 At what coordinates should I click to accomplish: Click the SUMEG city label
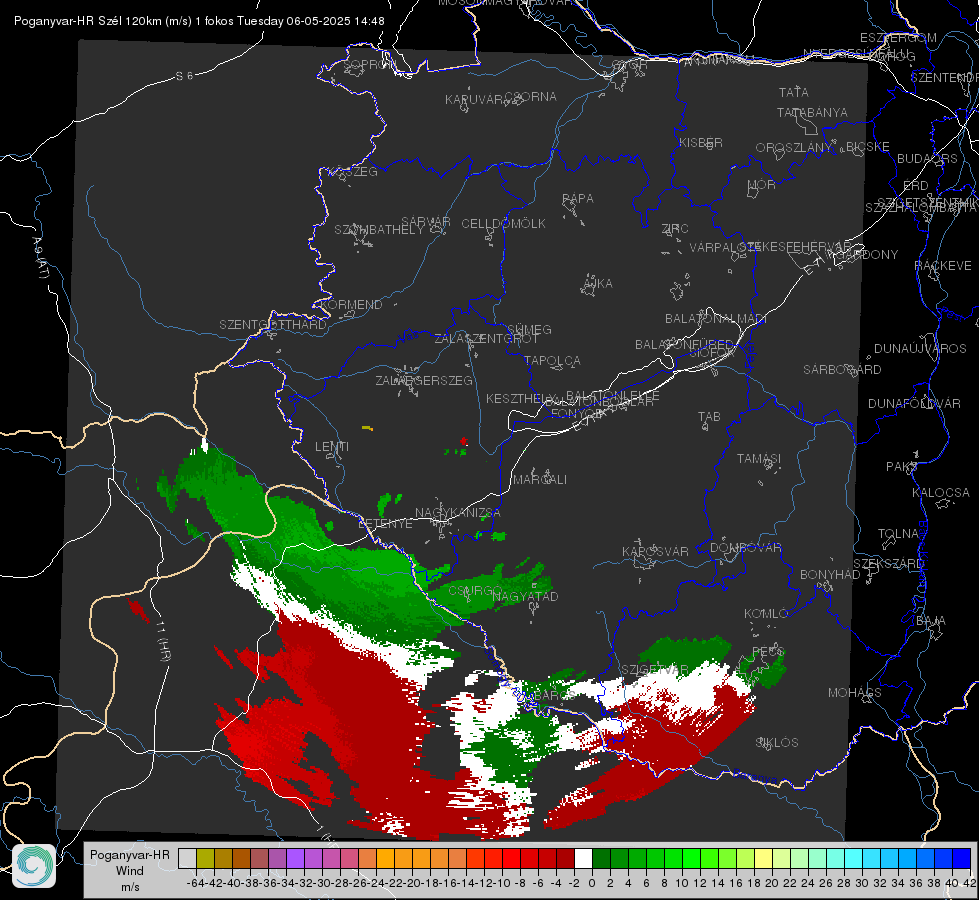[529, 329]
